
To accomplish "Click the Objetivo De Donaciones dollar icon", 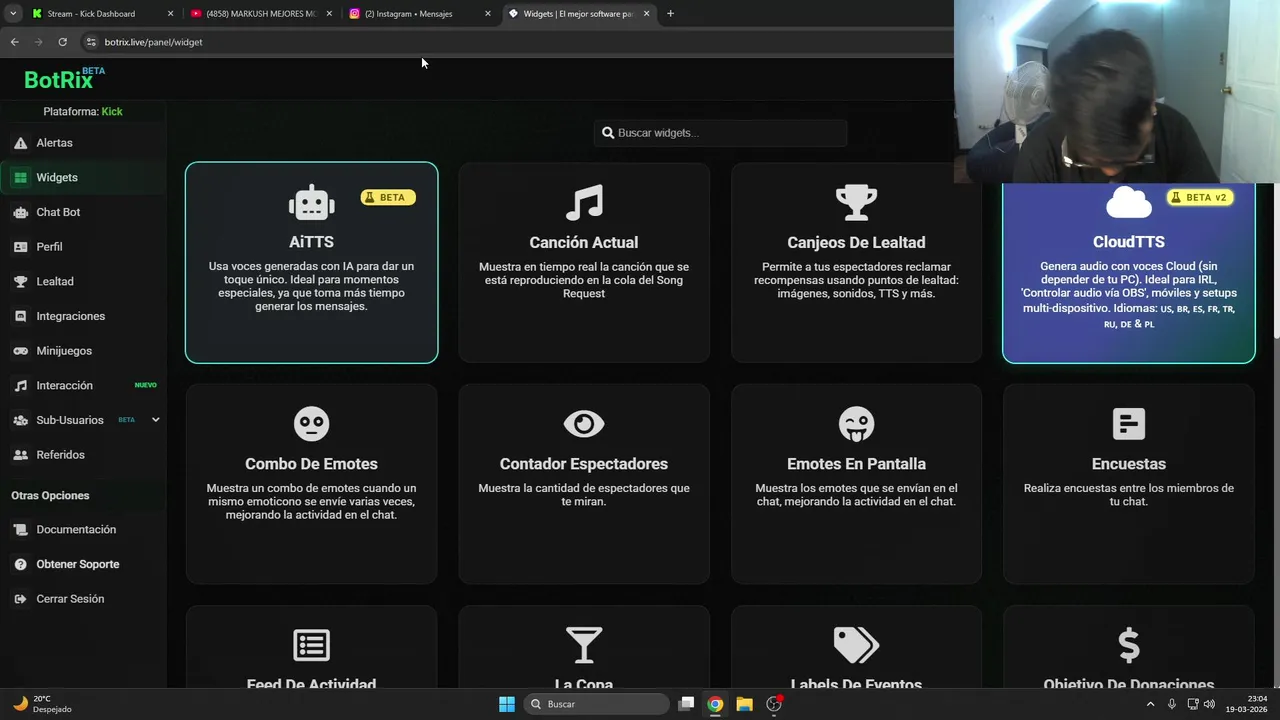I will [x=1129, y=645].
